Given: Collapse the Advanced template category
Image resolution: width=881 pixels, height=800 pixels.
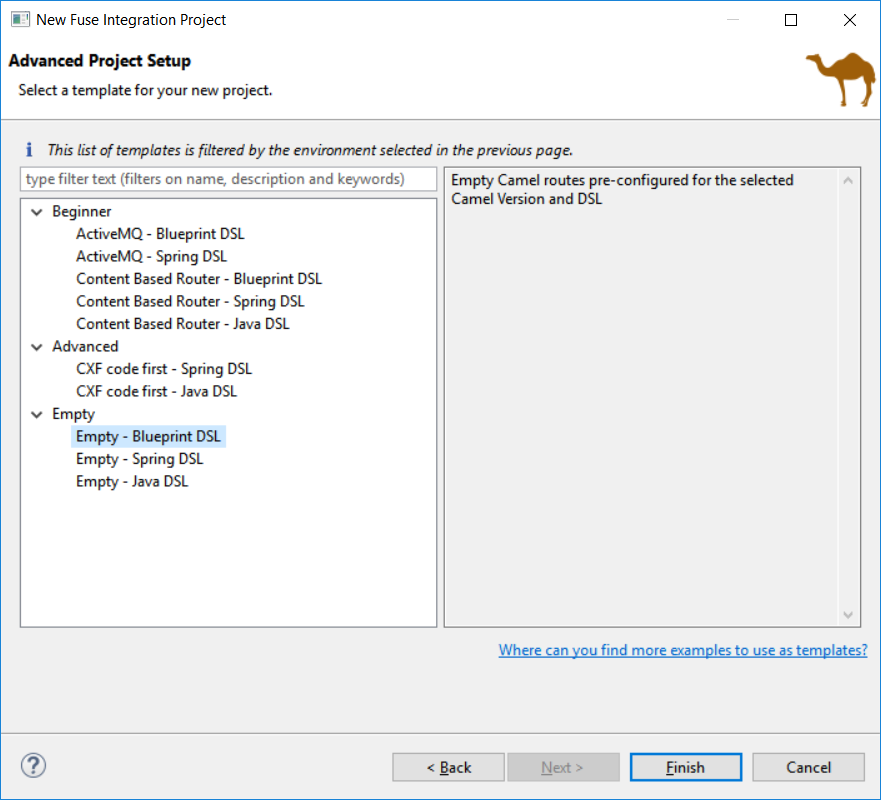Looking at the screenshot, I should (37, 347).
